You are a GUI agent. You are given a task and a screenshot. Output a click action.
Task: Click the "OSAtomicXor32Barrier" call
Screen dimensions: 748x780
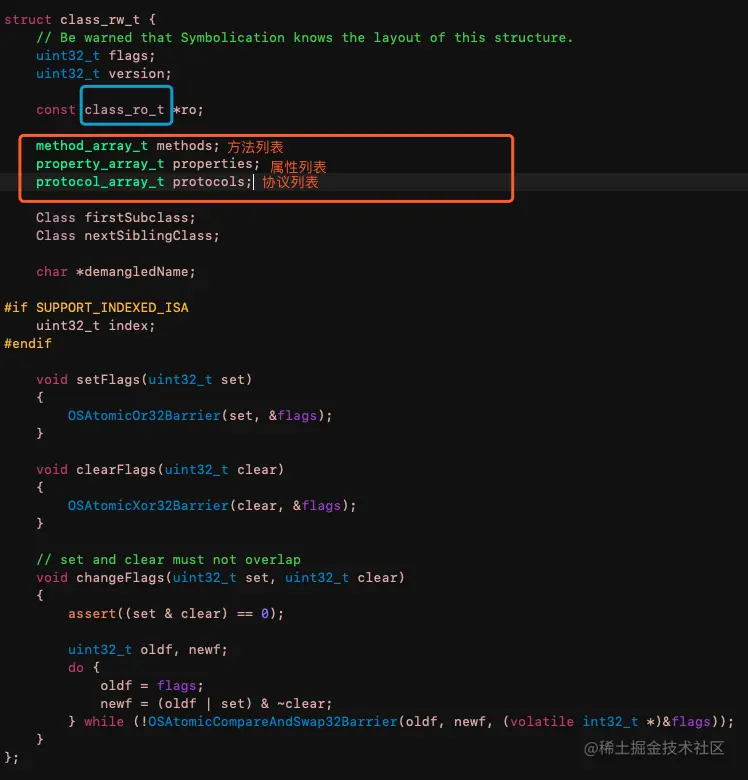[148, 505]
